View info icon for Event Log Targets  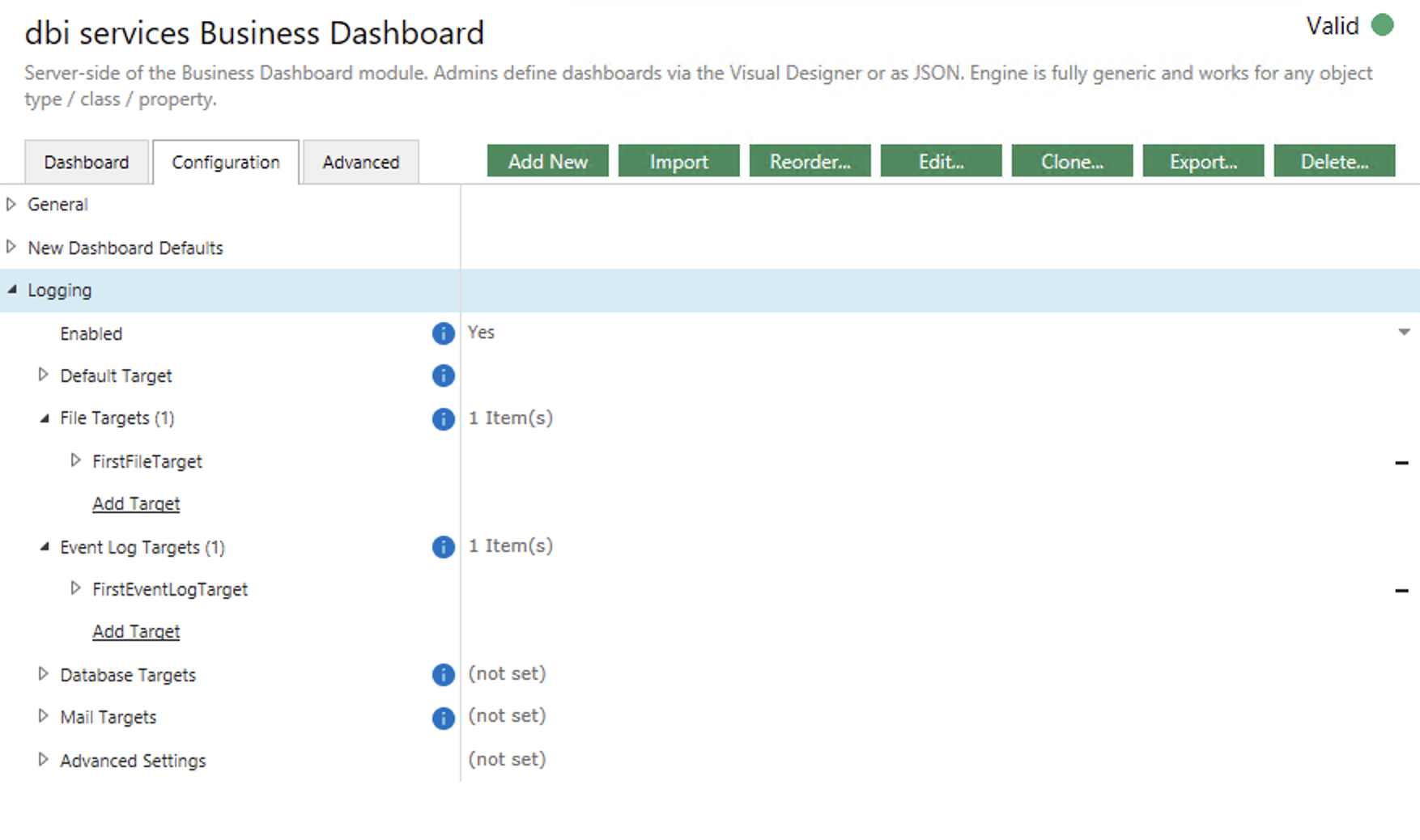(x=443, y=547)
